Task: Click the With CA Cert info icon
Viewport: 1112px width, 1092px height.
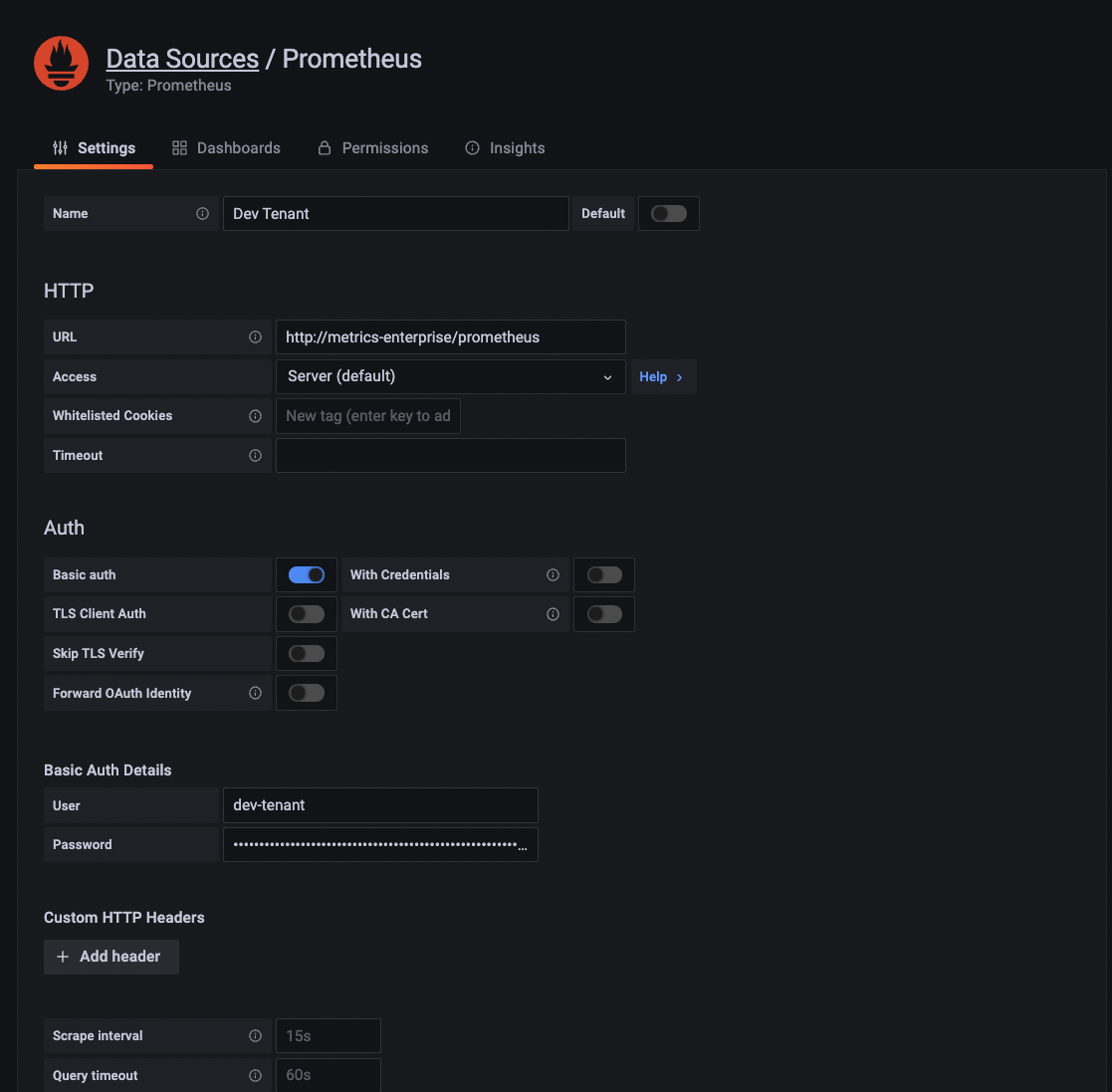Action: point(554,613)
